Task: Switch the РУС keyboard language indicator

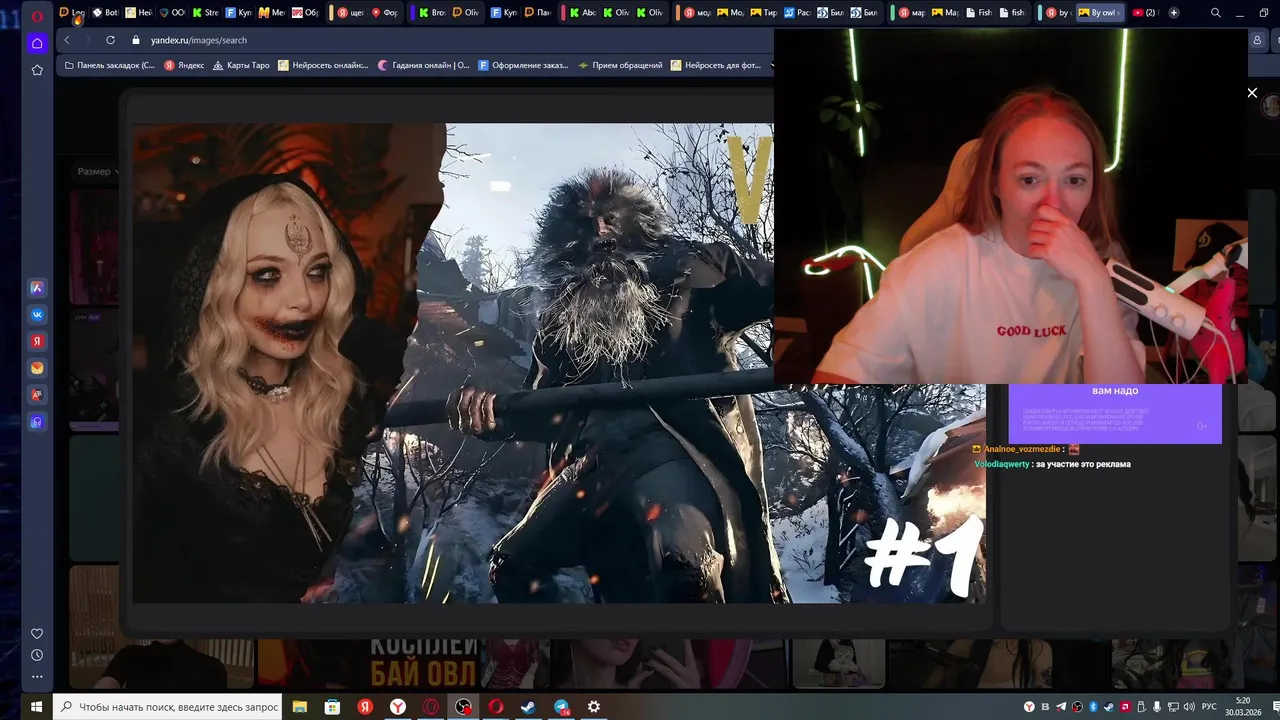Action: pyautogui.click(x=1208, y=707)
